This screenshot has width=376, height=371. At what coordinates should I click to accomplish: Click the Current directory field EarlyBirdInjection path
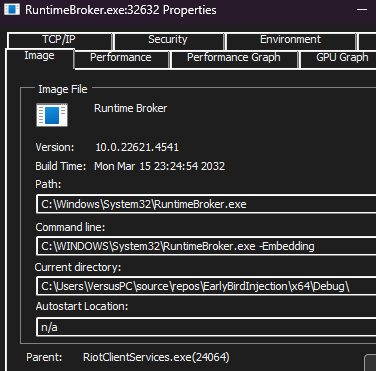coord(206,286)
